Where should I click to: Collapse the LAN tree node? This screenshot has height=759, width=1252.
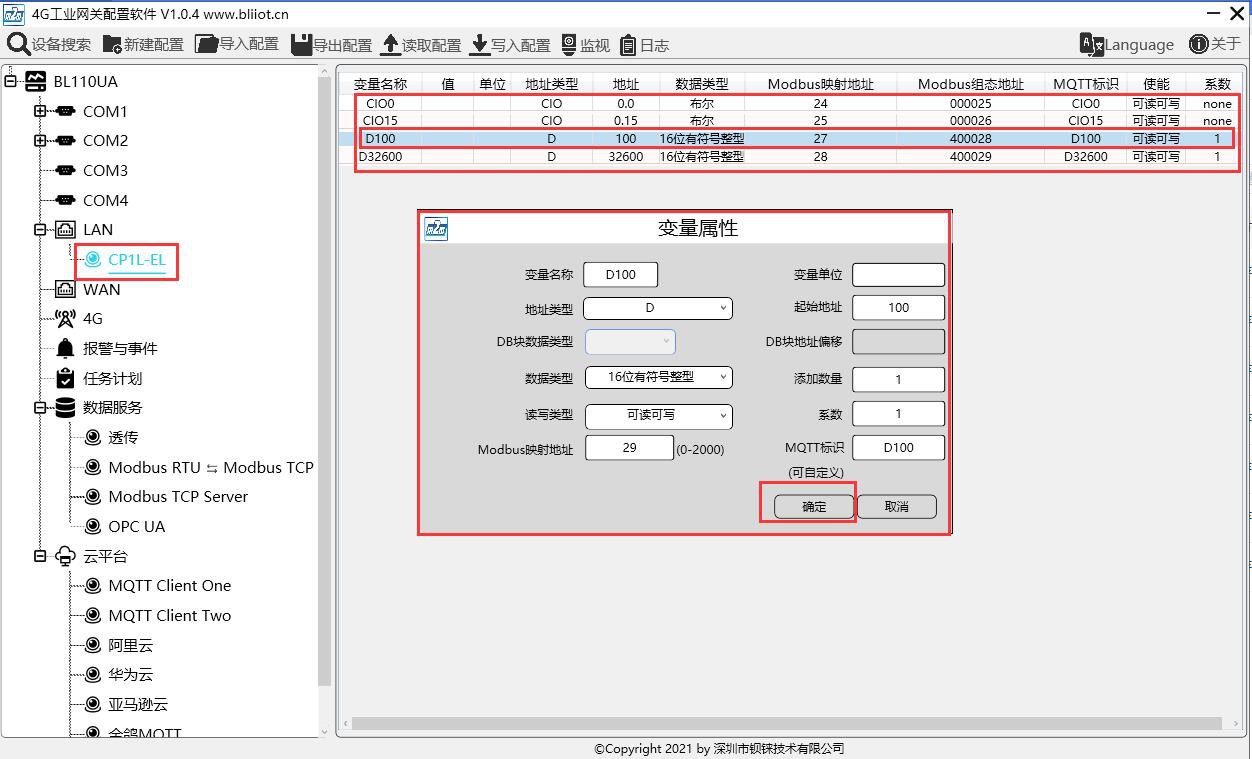pos(40,230)
